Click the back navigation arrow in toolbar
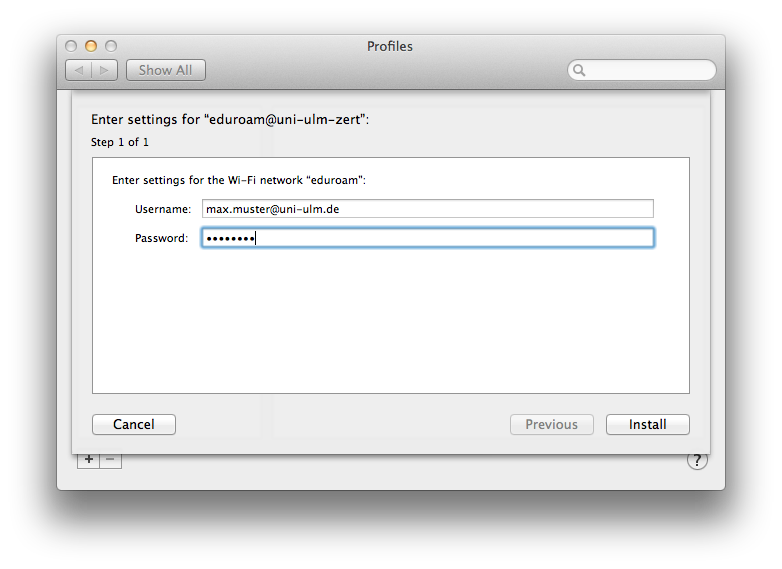This screenshot has height=569, width=782. click(x=79, y=70)
